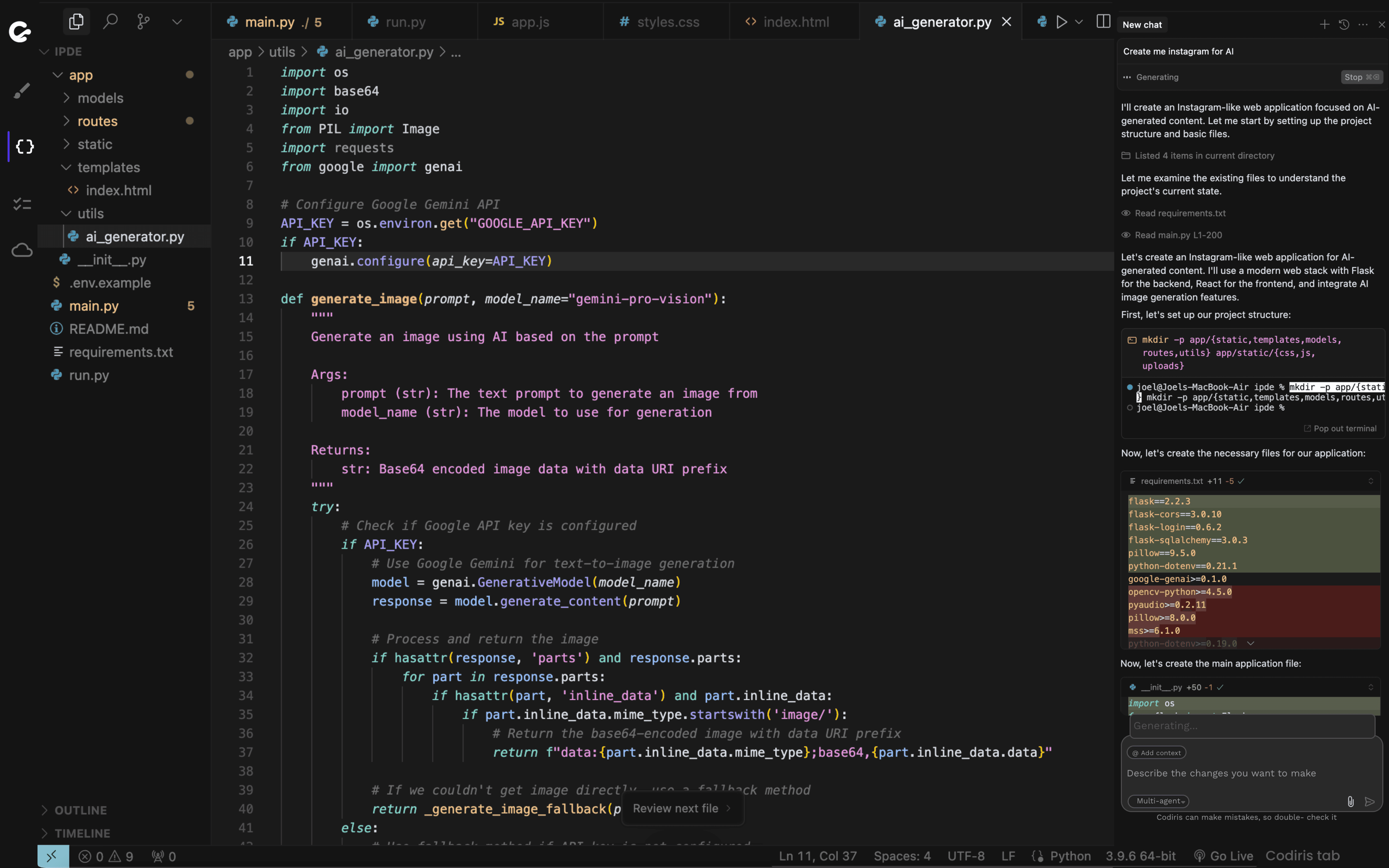Expand more sidebar views chevron
The height and width of the screenshot is (868, 1389).
point(177,22)
